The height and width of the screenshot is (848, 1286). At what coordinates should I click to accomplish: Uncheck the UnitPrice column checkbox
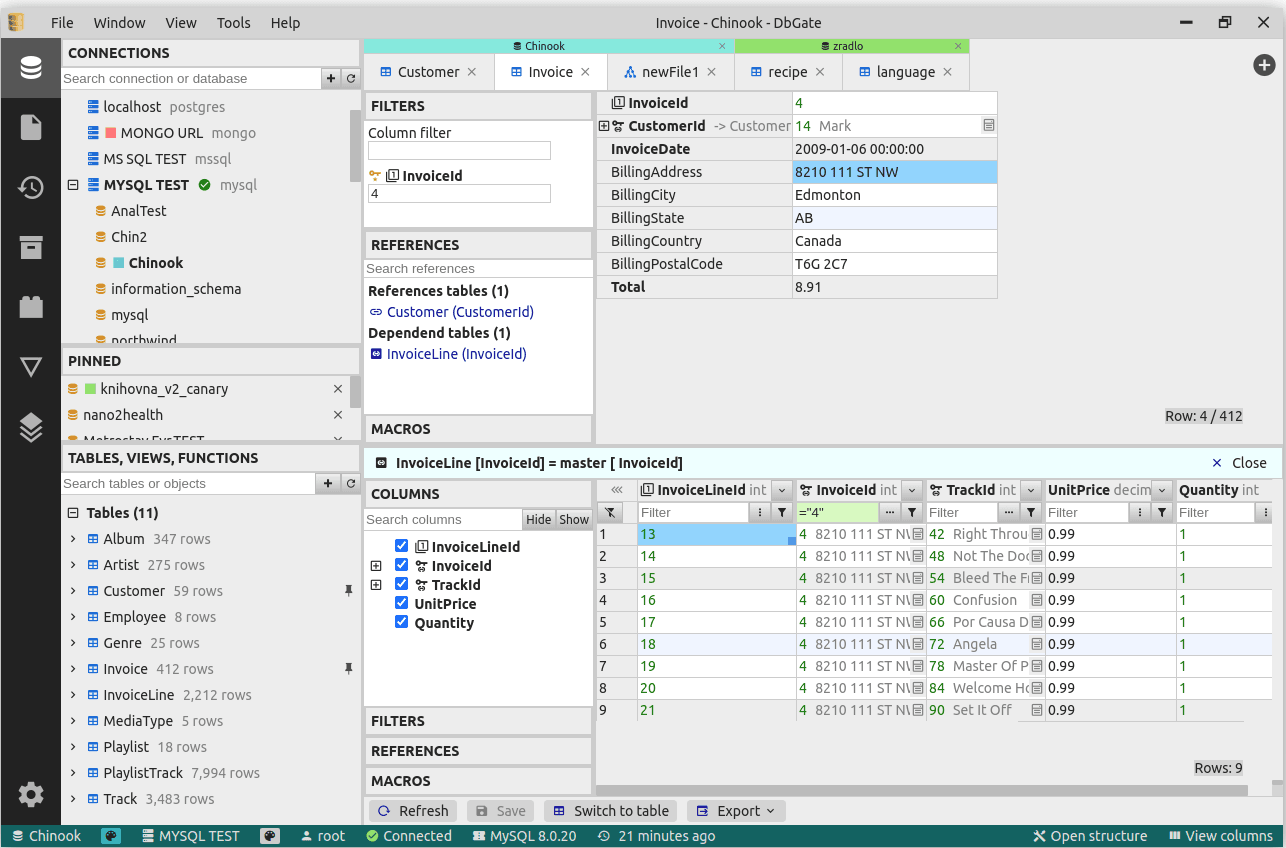[x=401, y=603]
